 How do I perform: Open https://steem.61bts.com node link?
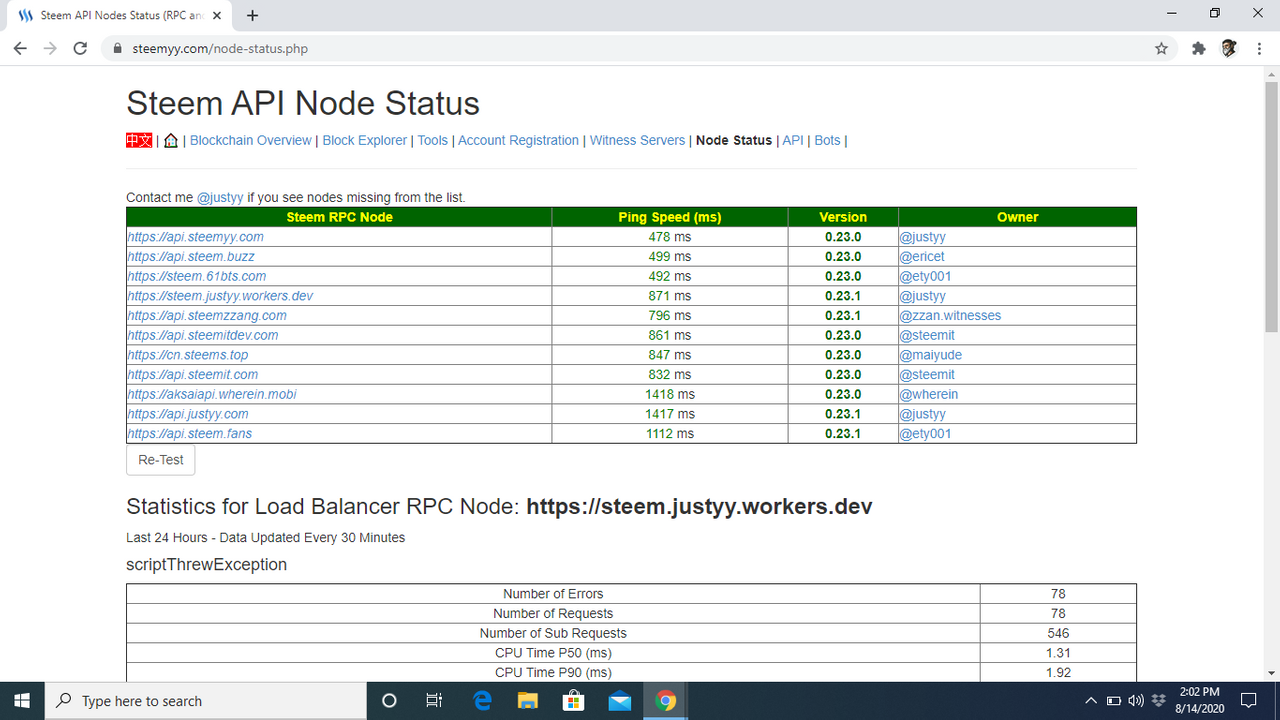(197, 276)
